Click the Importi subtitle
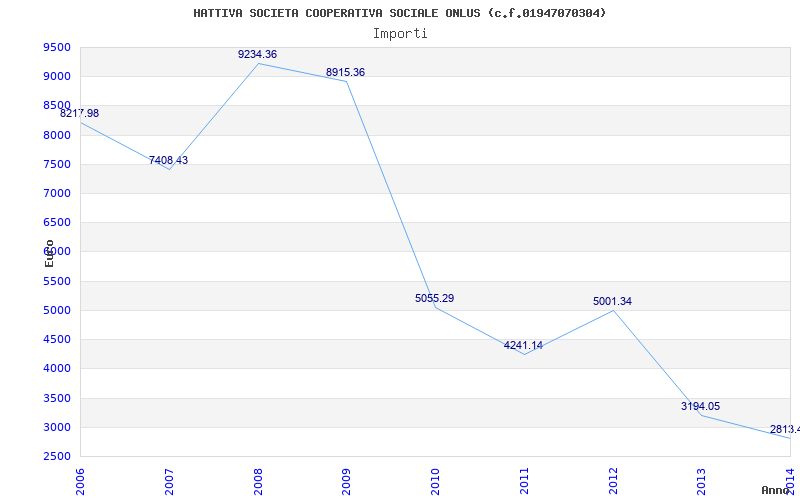Image resolution: width=800 pixels, height=500 pixels. [399, 34]
